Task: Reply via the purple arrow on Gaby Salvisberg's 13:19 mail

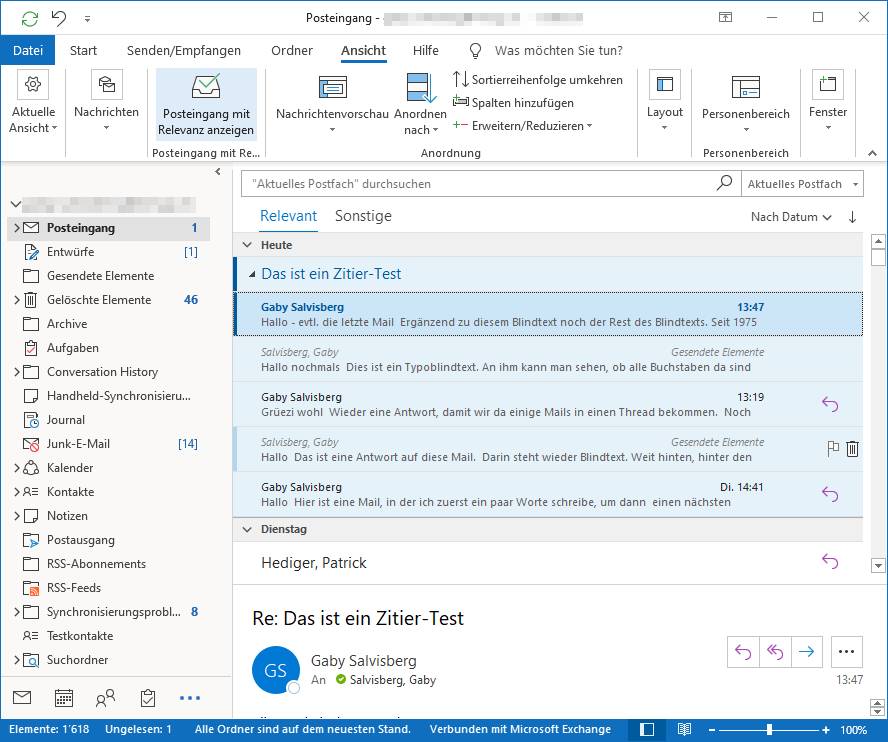Action: (x=830, y=404)
